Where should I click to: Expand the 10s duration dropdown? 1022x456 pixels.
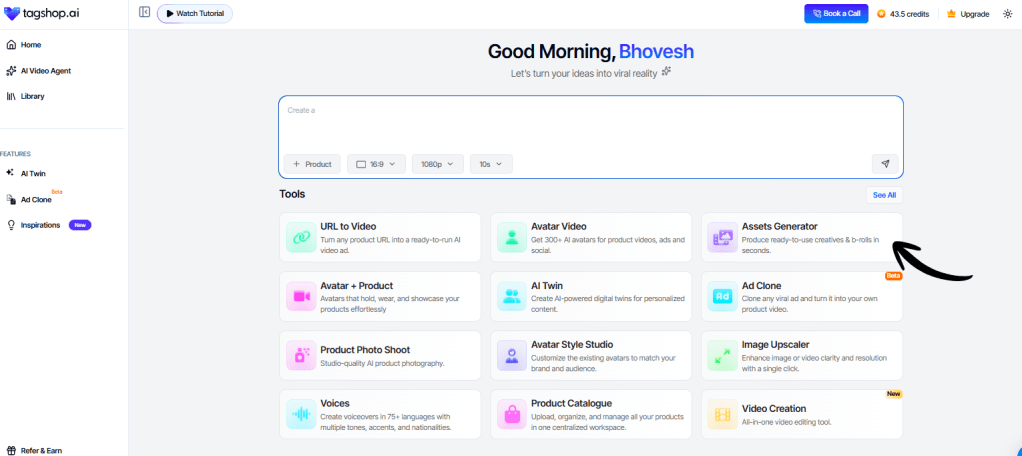(x=491, y=164)
